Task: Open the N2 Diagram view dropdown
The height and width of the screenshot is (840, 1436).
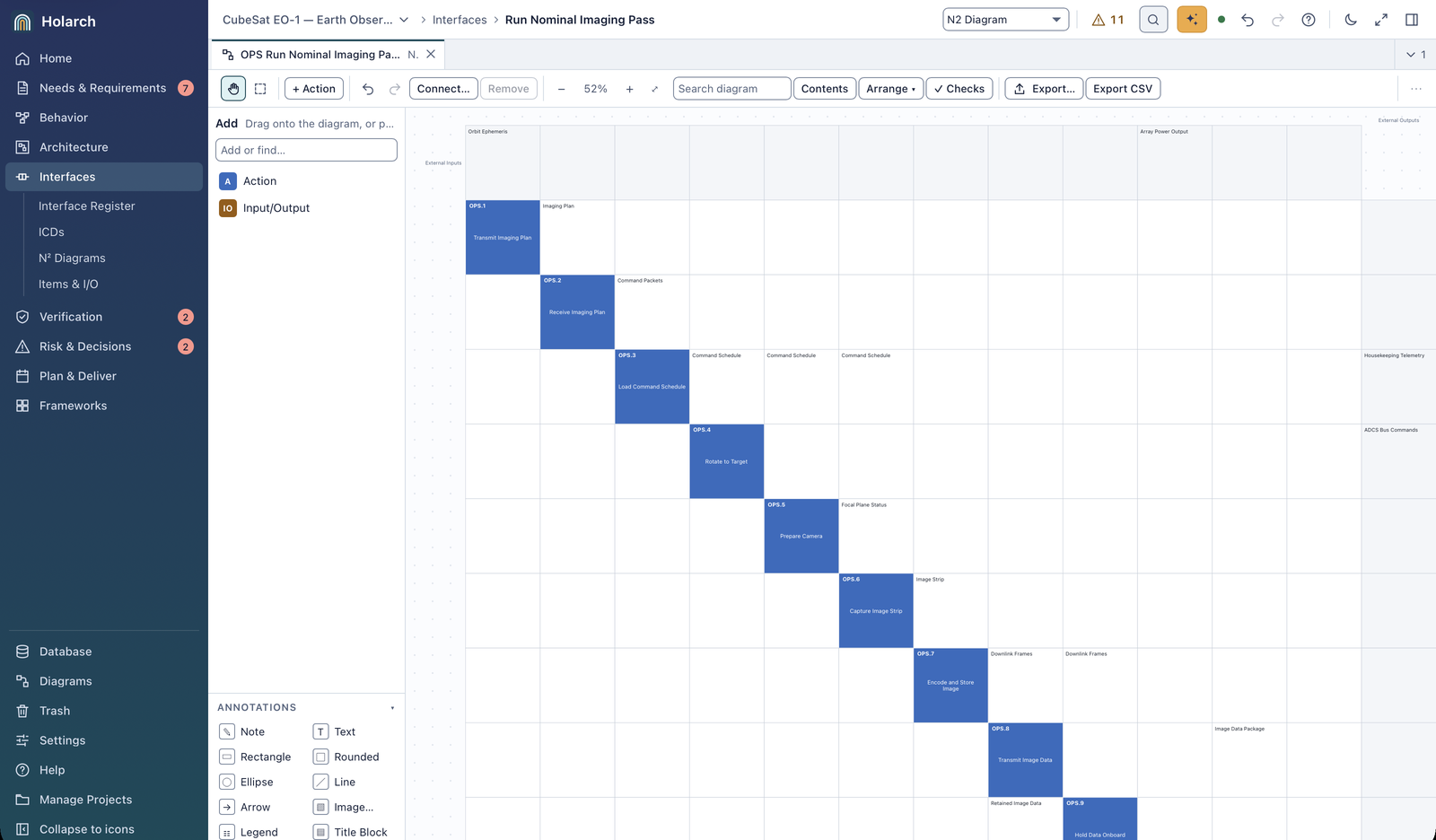Action: [x=1005, y=20]
